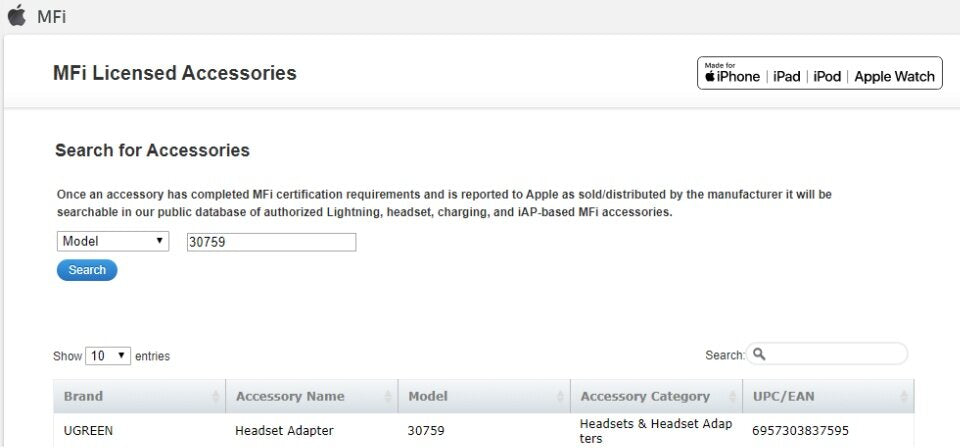Sort table by Brand column arrows
The image size is (960, 448).
pyautogui.click(x=216, y=397)
